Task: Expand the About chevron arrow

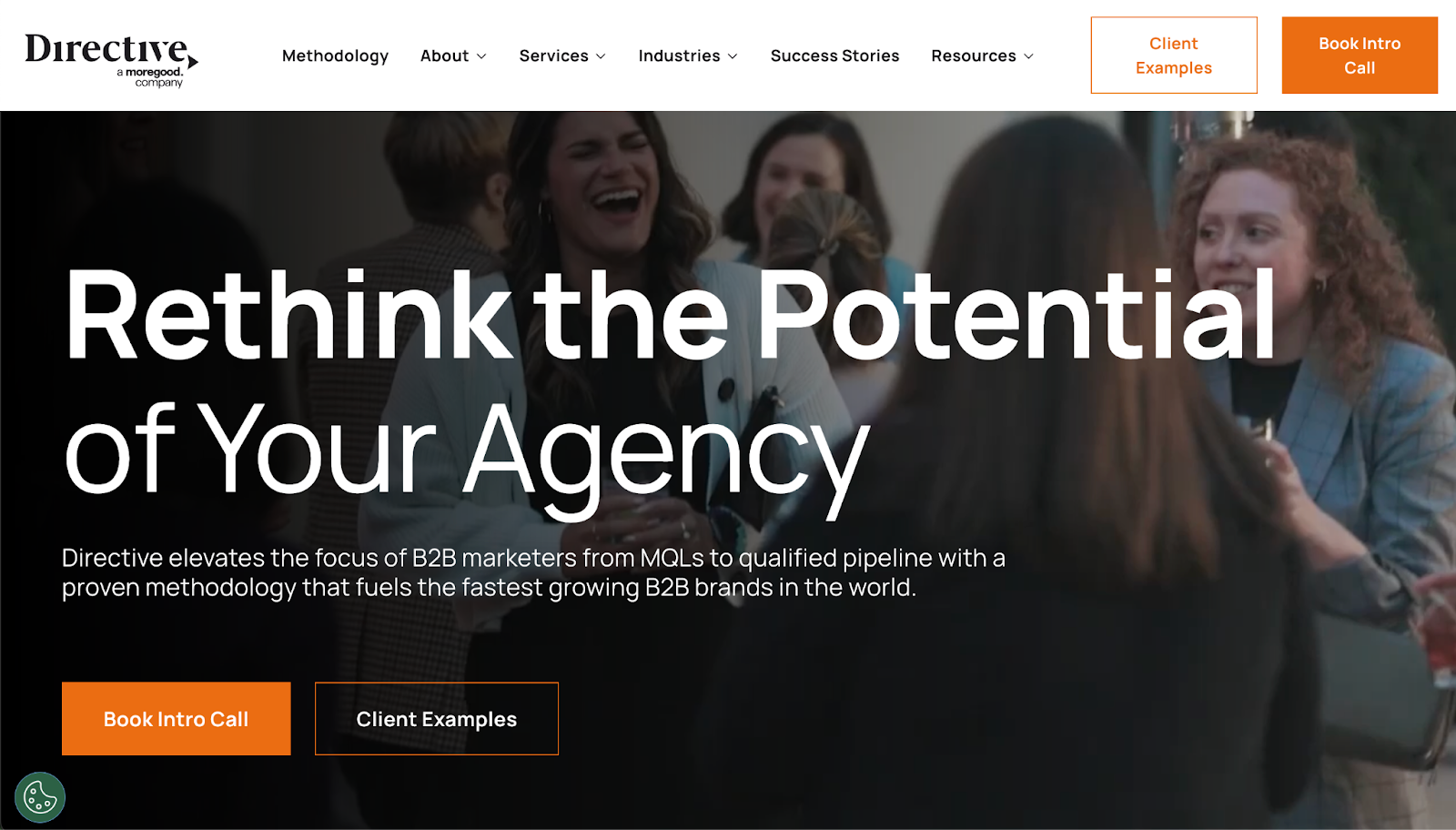Action: (481, 56)
